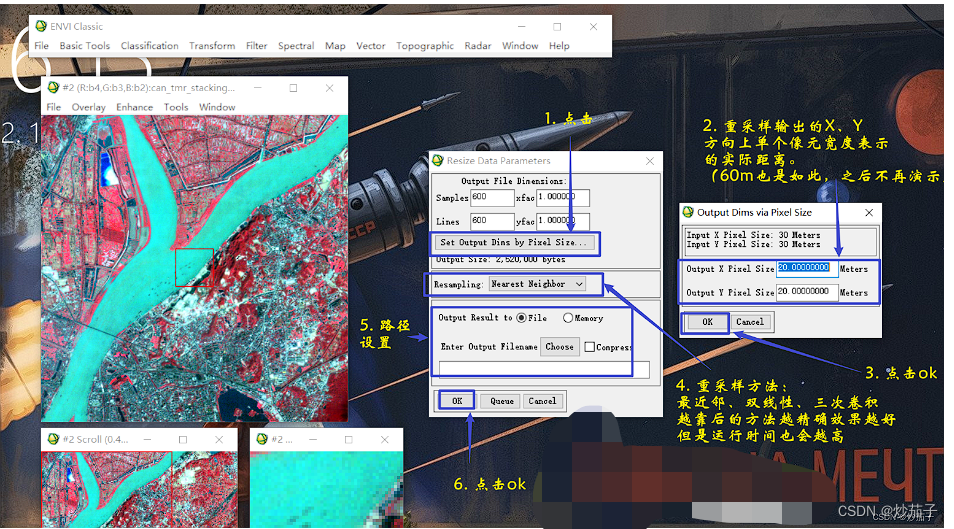Open the Enhance menu in display window
Viewport: 954px width, 529px height.
pyautogui.click(x=134, y=107)
